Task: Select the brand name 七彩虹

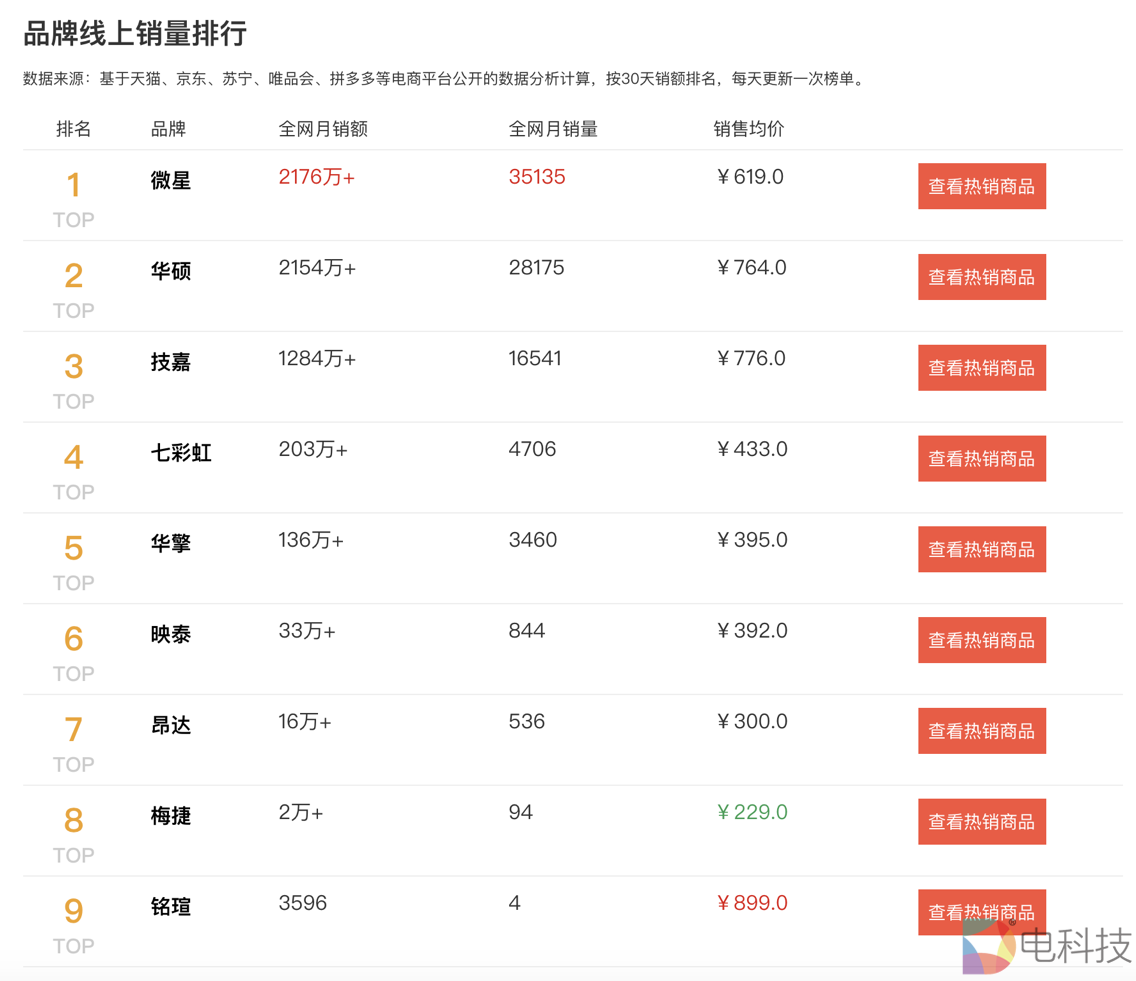Action: pos(178,454)
